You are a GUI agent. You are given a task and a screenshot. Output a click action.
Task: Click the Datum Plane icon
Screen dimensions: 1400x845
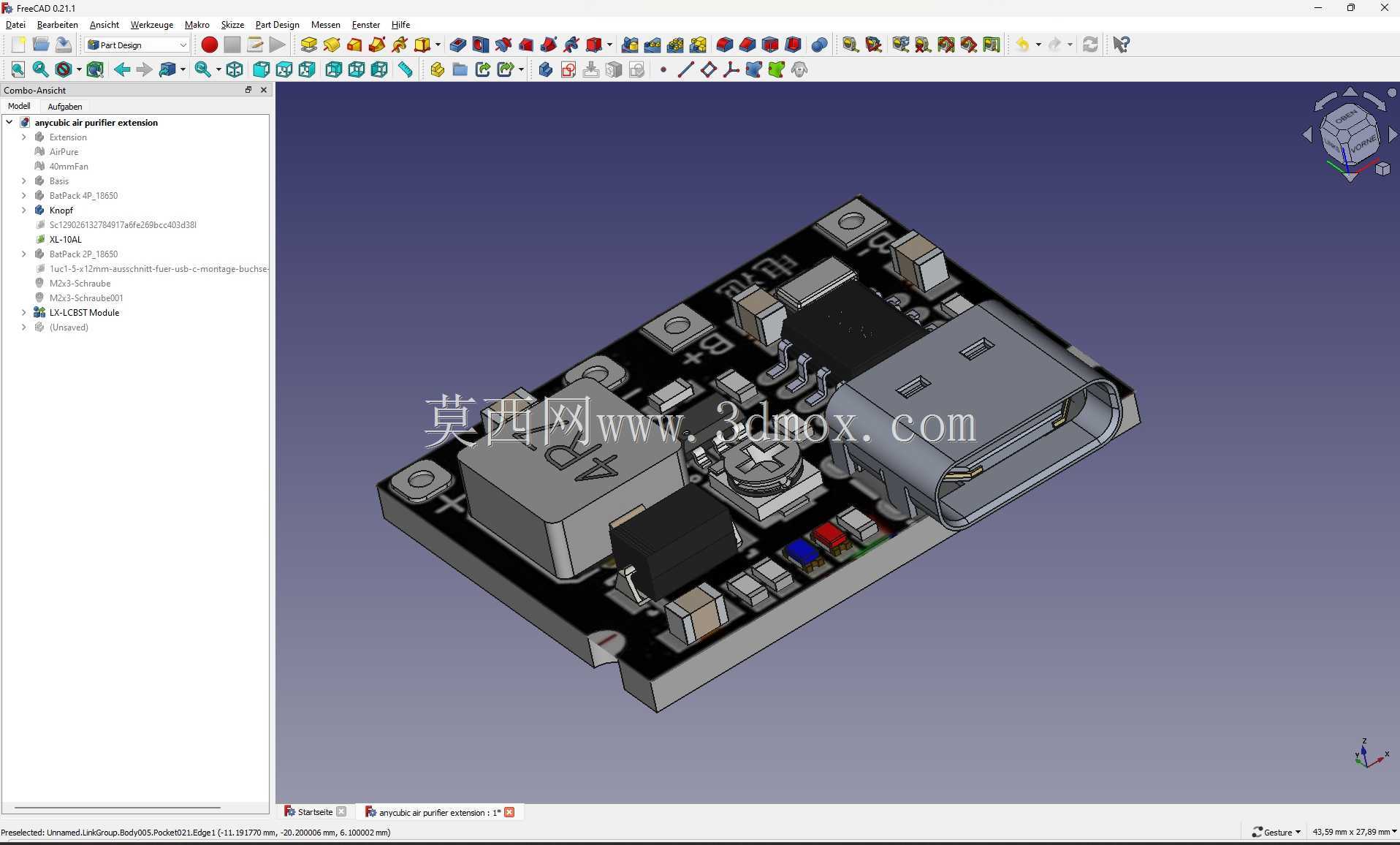[708, 69]
